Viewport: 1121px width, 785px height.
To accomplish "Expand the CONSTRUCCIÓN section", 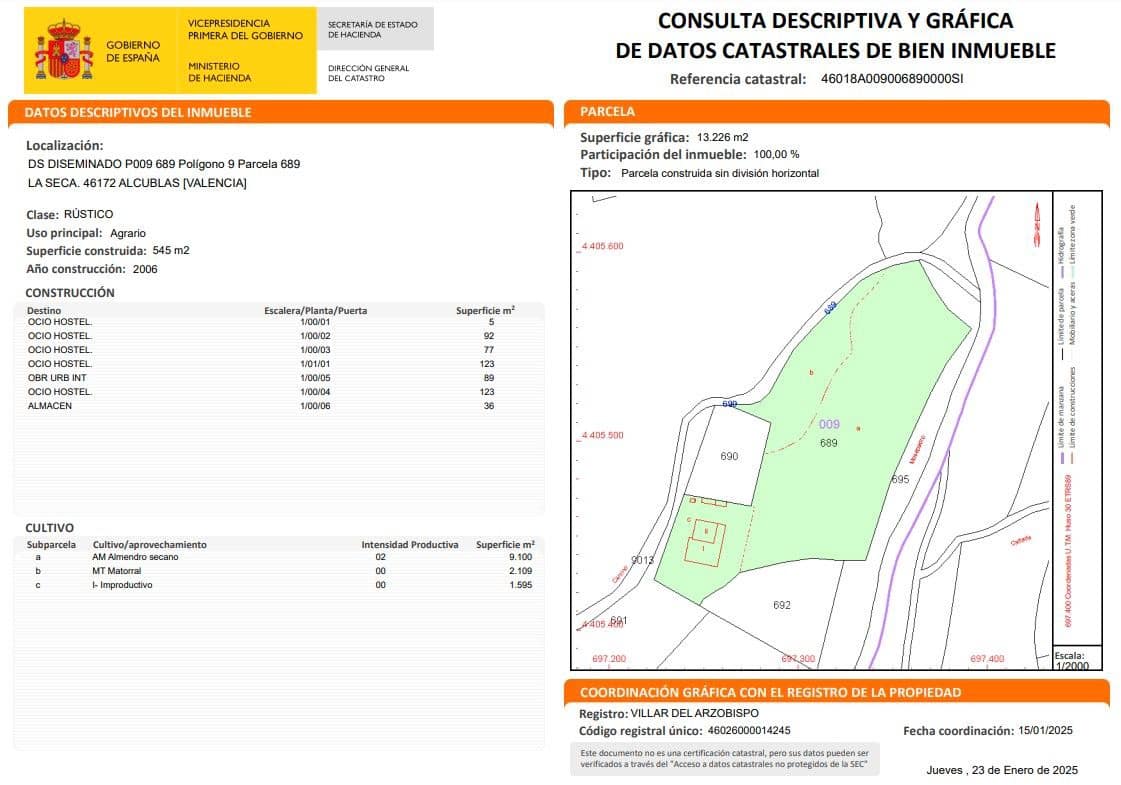I will coord(62,293).
